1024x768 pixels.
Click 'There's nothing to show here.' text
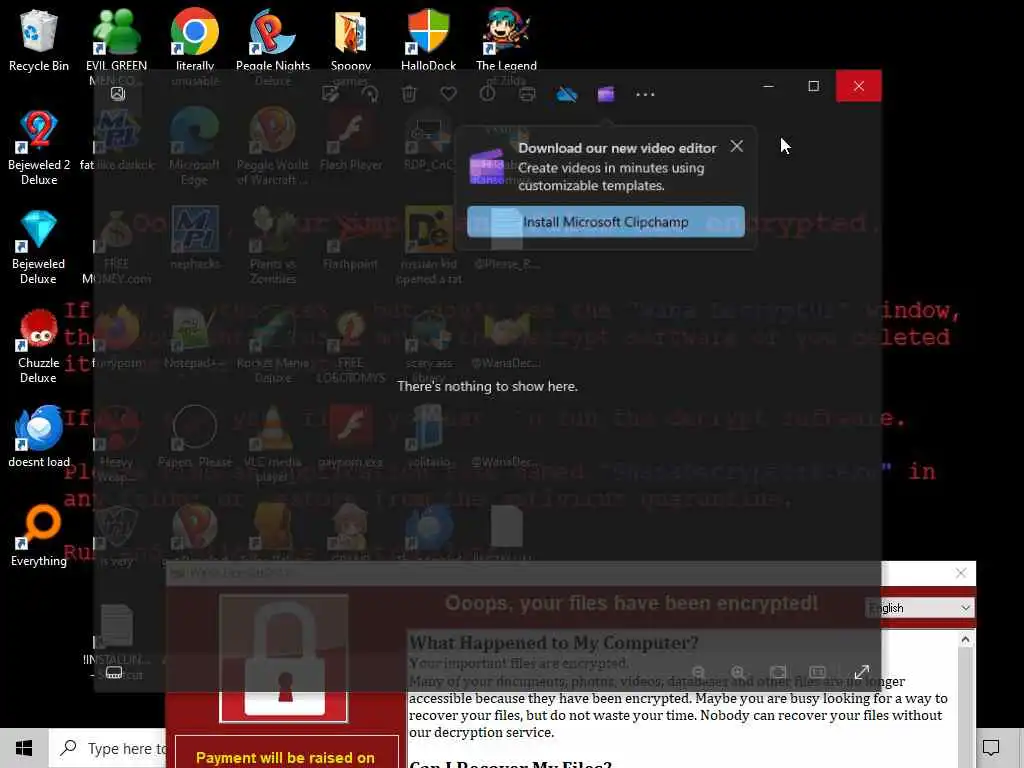pyautogui.click(x=487, y=387)
